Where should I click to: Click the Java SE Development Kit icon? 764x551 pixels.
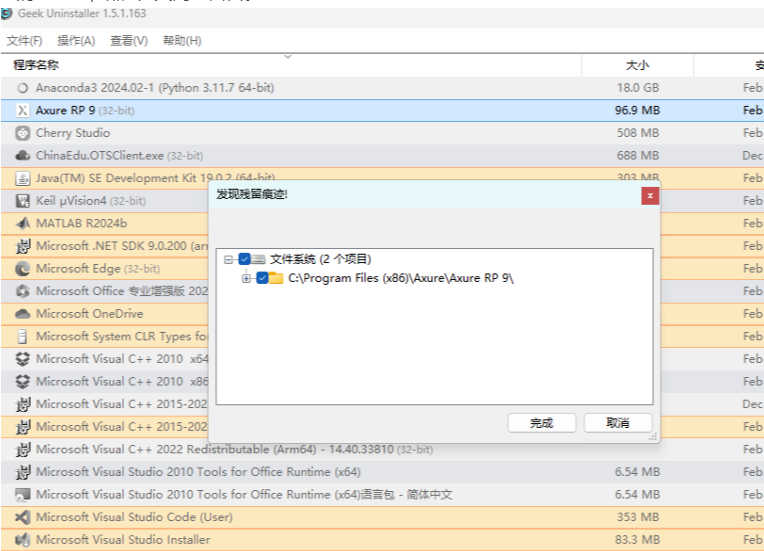(x=22, y=178)
